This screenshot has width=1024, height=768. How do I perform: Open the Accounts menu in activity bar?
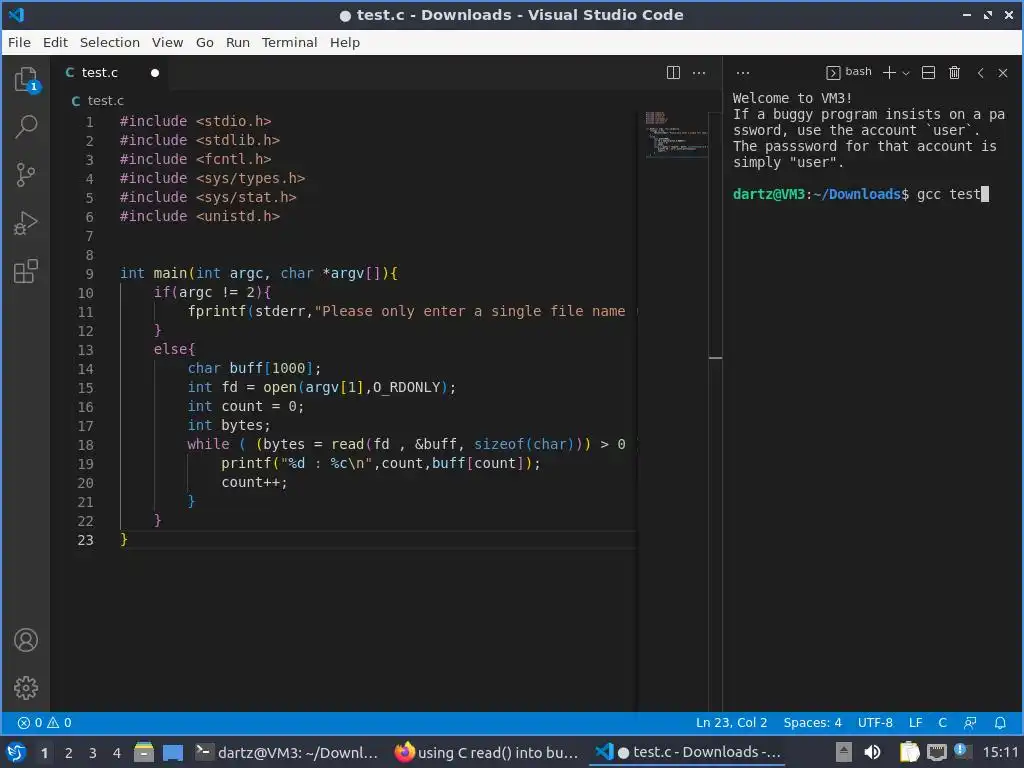[26, 640]
